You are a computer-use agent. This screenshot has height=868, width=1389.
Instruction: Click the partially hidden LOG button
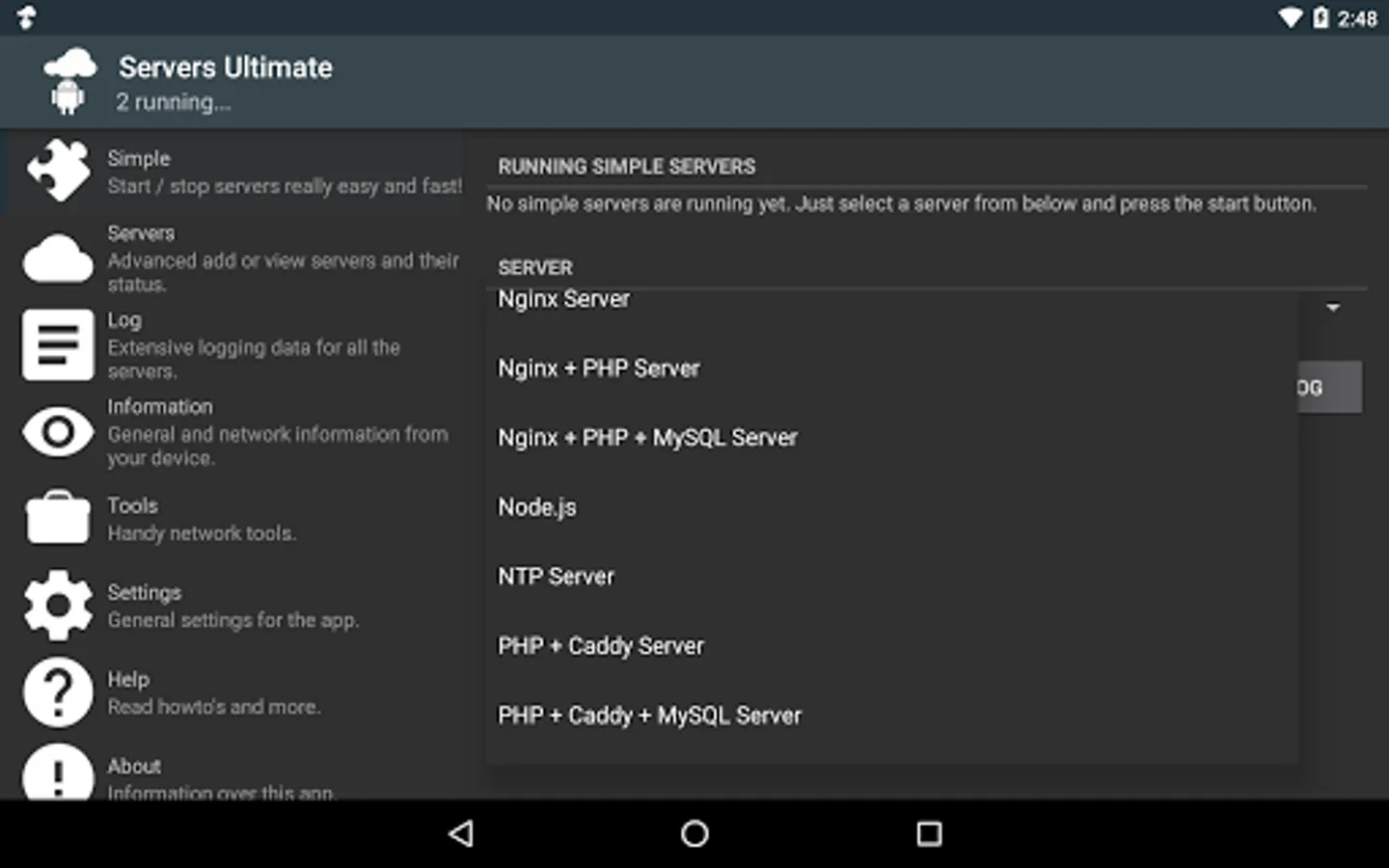click(x=1330, y=388)
